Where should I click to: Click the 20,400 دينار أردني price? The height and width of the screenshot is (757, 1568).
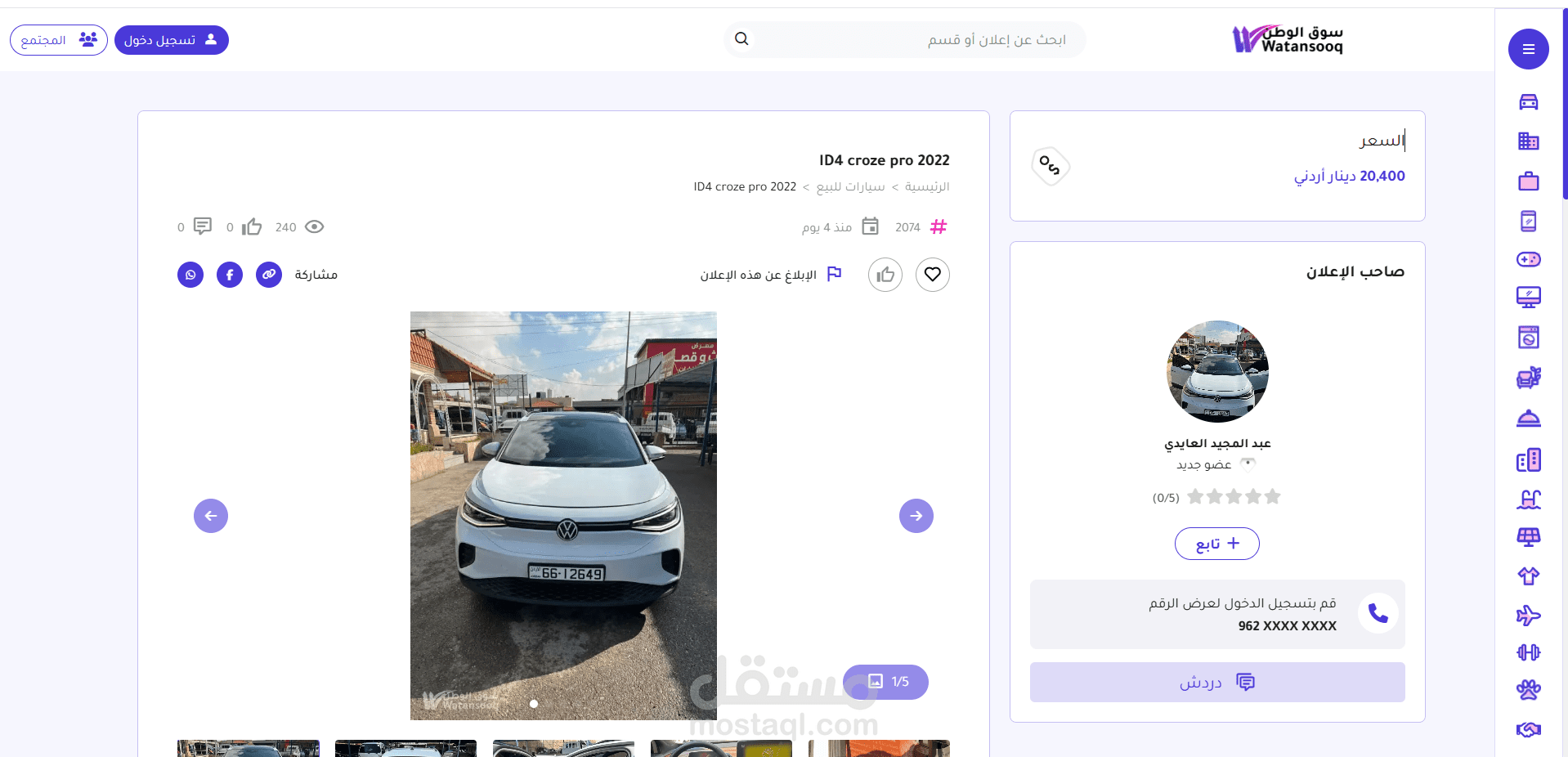pyautogui.click(x=1349, y=176)
